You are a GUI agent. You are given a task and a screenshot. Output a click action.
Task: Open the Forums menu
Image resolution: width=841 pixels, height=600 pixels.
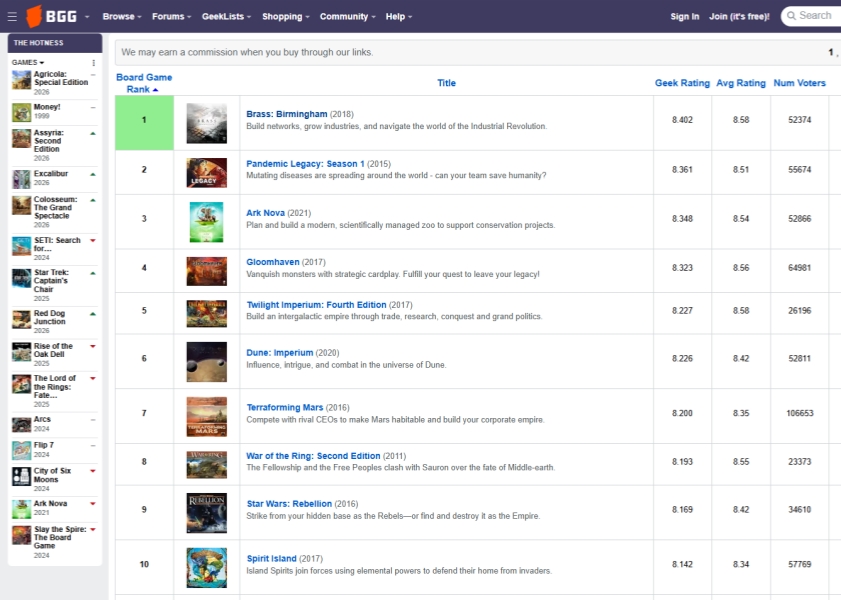pos(173,17)
